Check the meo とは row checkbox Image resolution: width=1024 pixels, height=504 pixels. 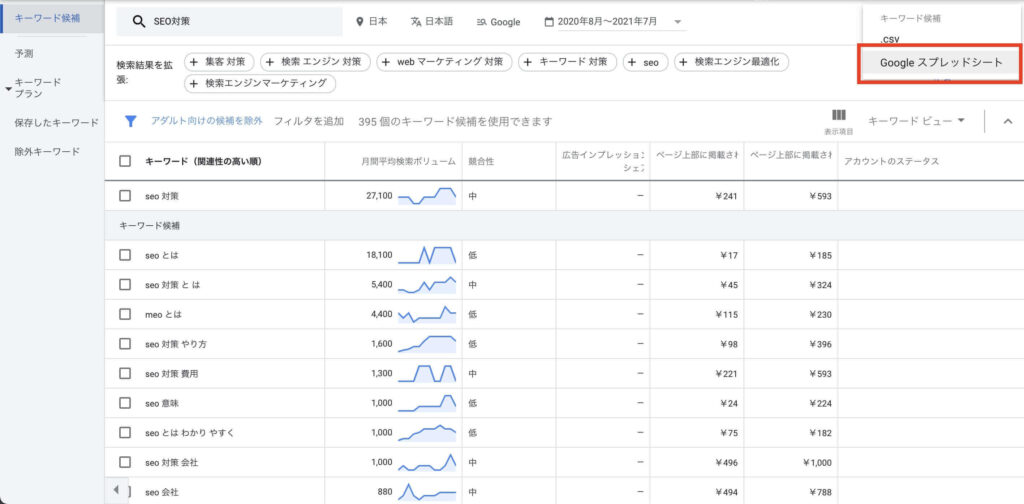click(125, 315)
